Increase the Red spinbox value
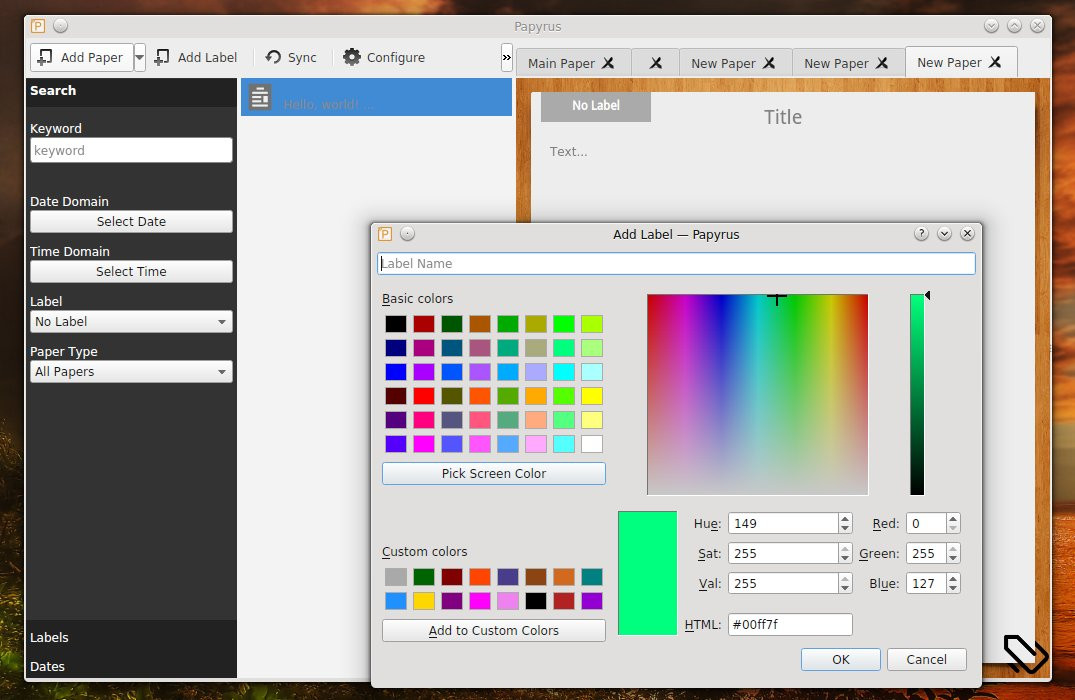The height and width of the screenshot is (700, 1075). [953, 518]
